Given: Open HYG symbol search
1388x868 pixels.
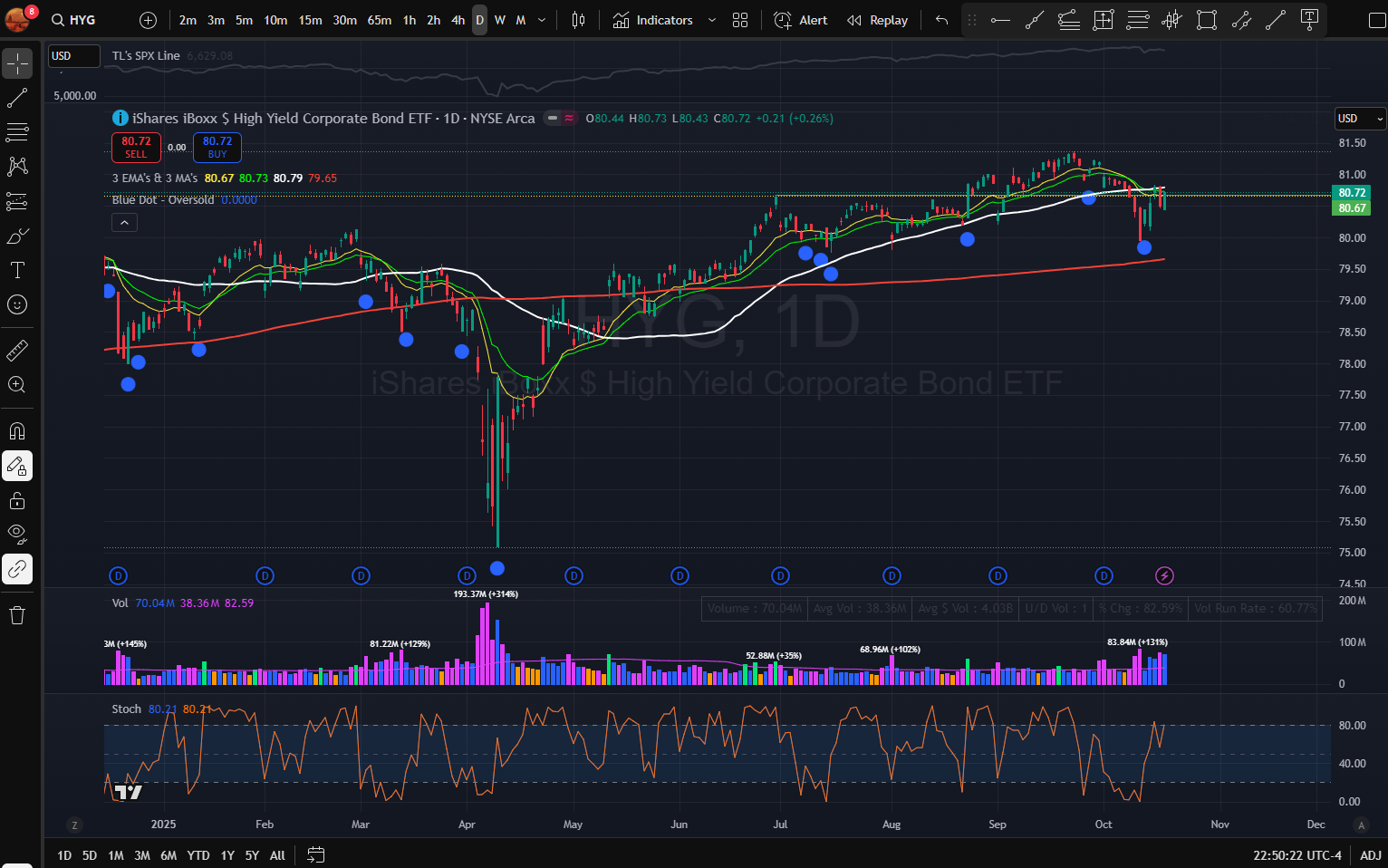Looking at the screenshot, I should pyautogui.click(x=73, y=20).
